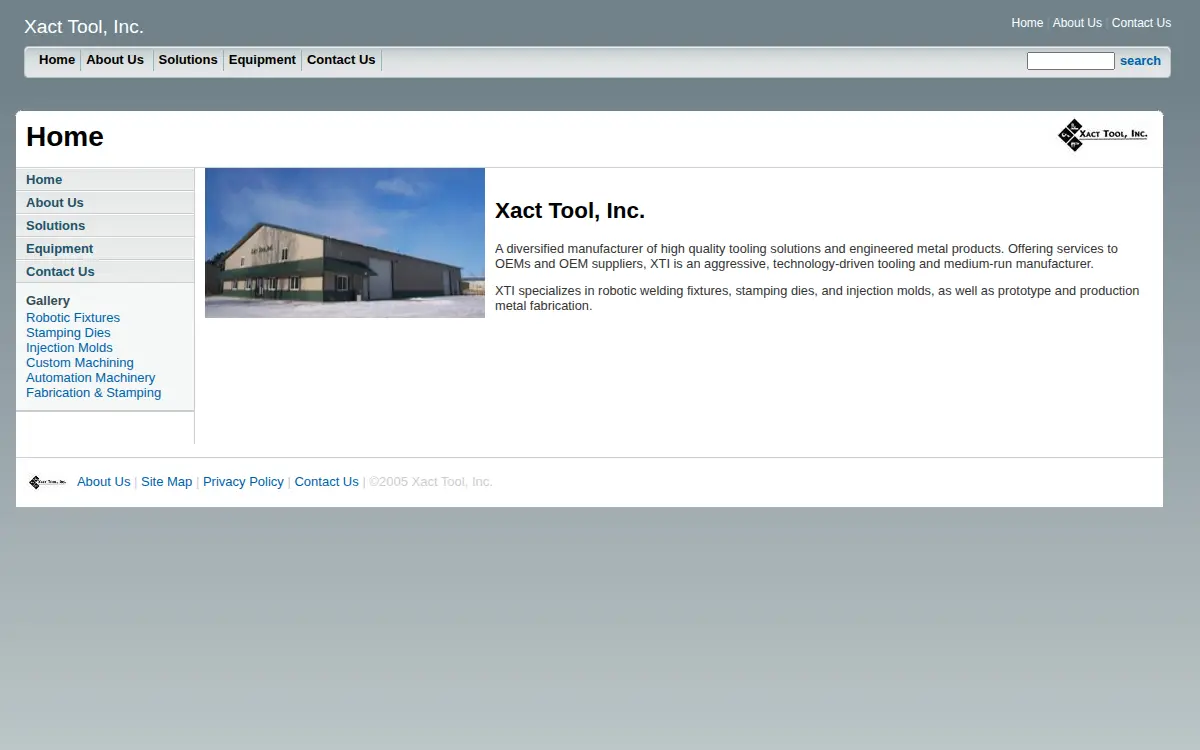Open Solutions in the left sidebar
Image resolution: width=1200 pixels, height=750 pixels.
coord(105,226)
